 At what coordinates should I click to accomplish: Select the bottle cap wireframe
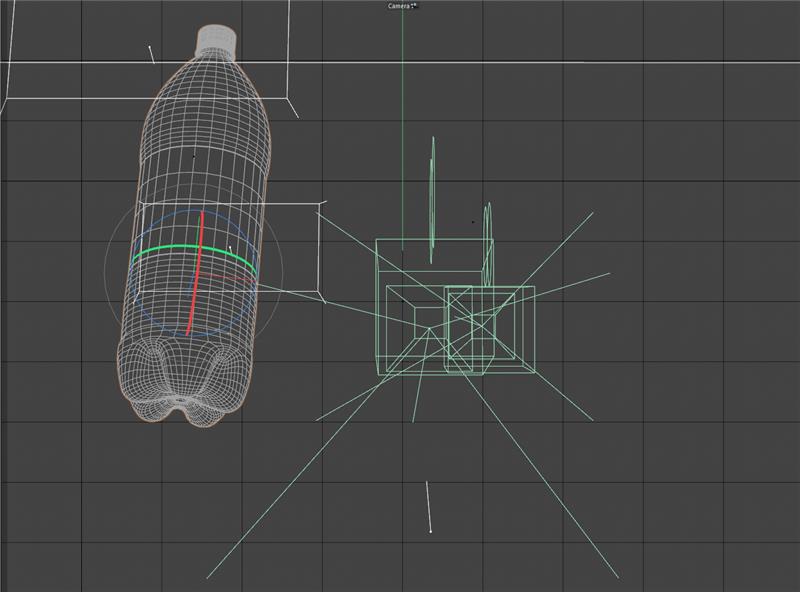tap(216, 38)
